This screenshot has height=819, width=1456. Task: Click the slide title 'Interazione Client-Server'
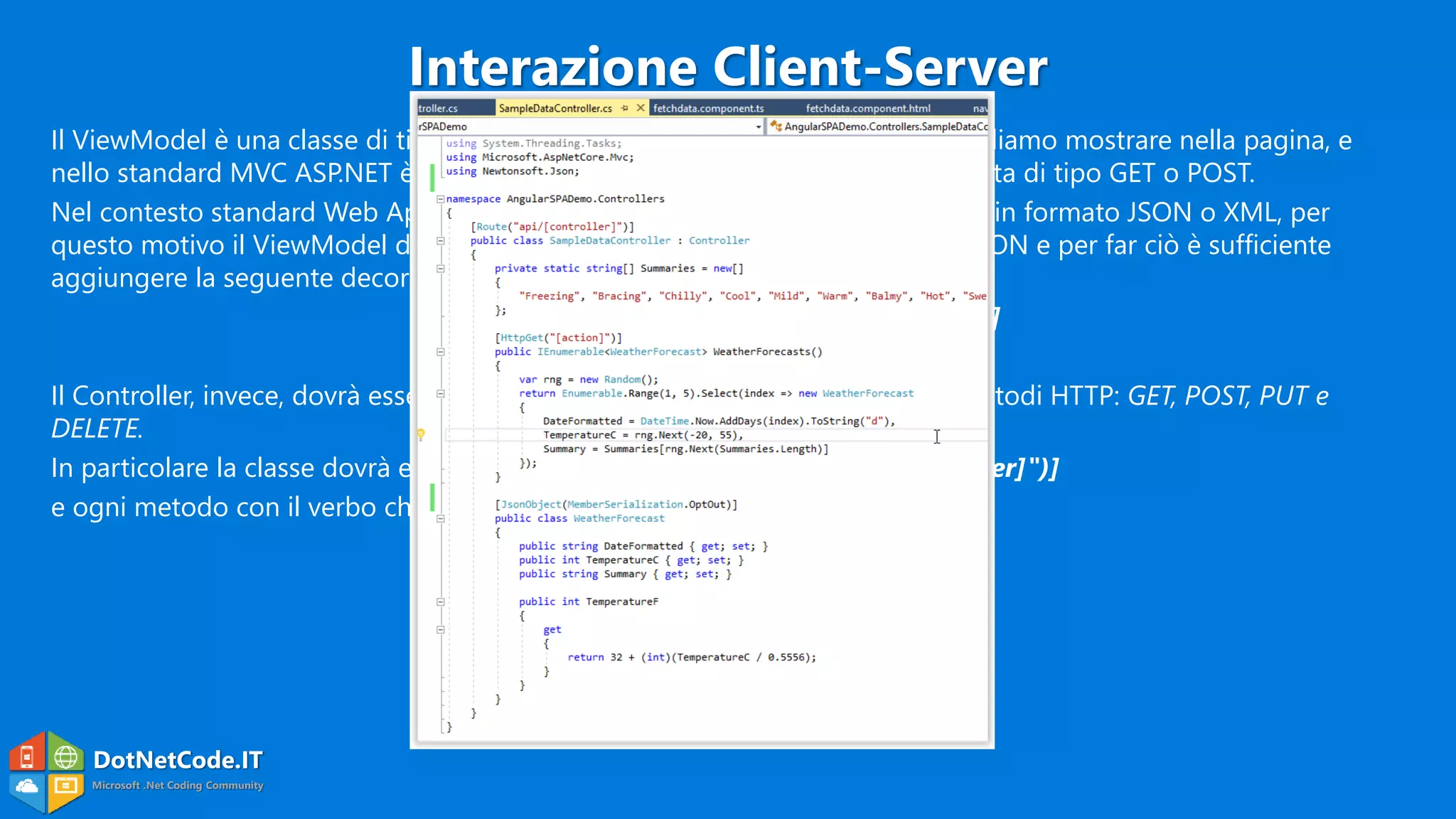pos(728,66)
